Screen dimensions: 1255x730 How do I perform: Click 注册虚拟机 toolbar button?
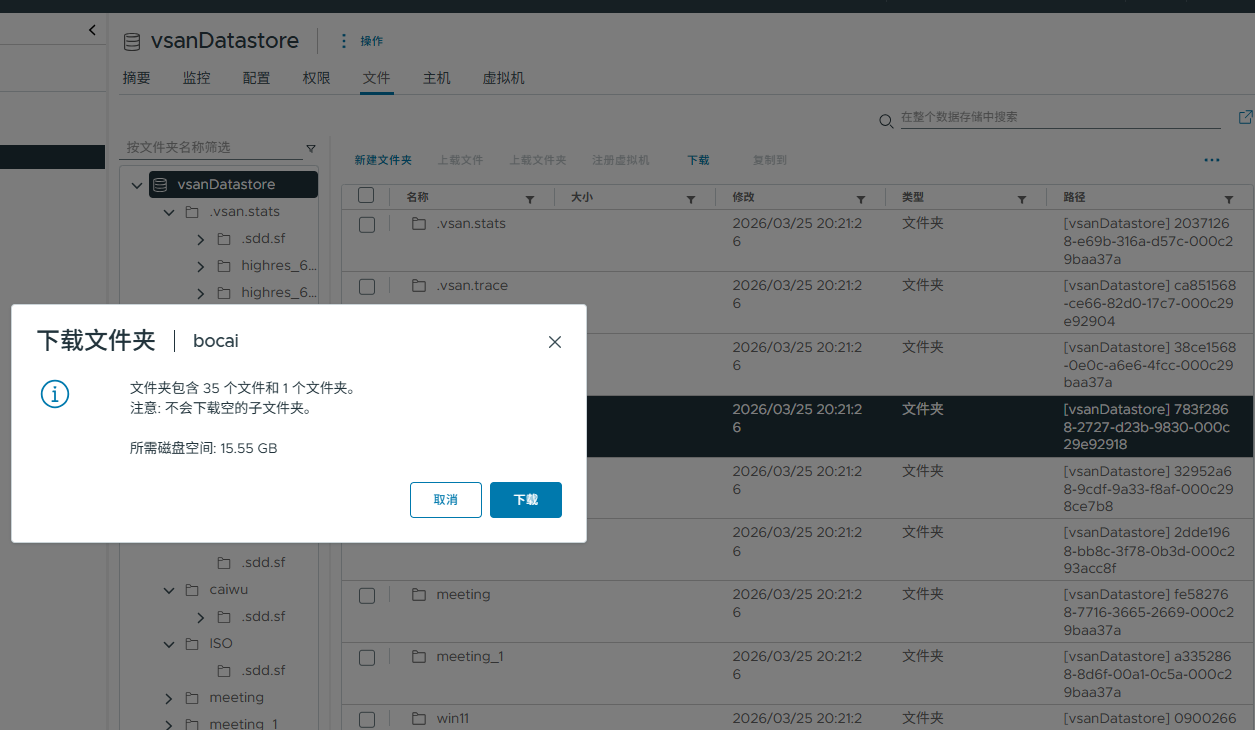click(621, 160)
